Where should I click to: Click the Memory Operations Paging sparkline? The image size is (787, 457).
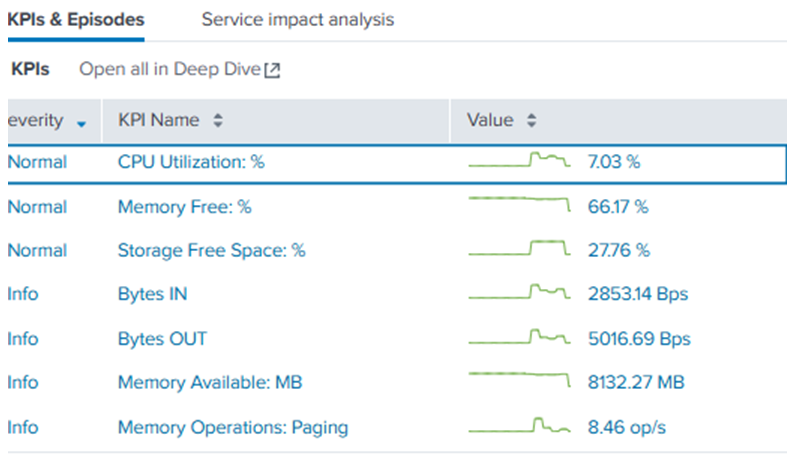pos(519,426)
